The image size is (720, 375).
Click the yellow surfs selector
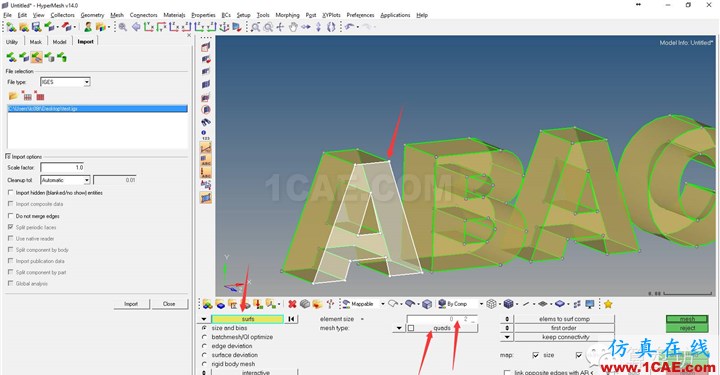click(x=248, y=319)
